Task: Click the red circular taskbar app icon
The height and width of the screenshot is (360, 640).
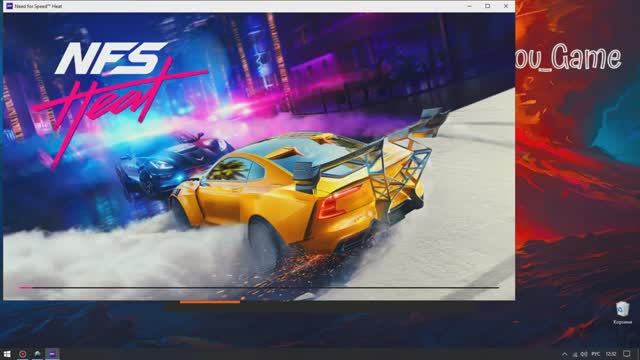Action: [x=22, y=354]
